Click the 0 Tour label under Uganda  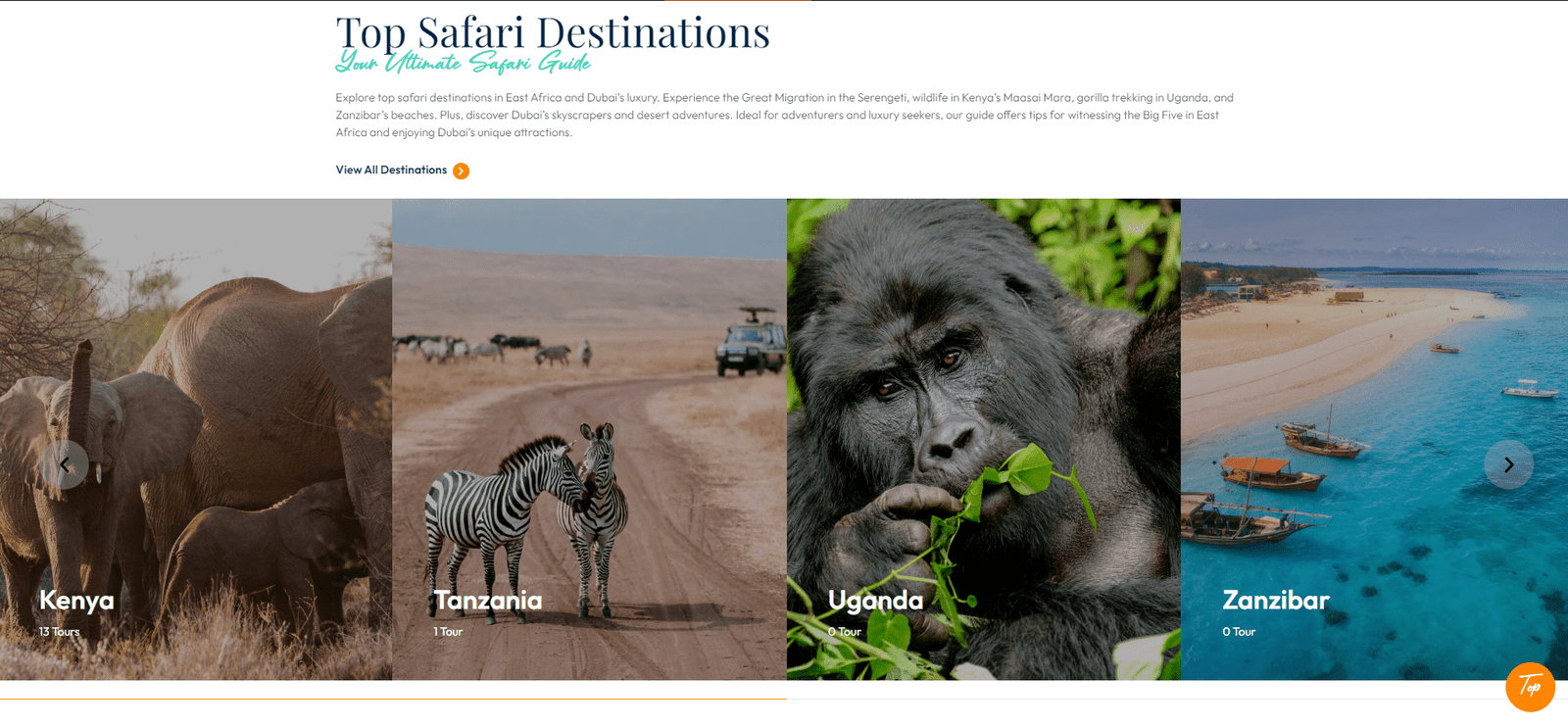pyautogui.click(x=845, y=632)
